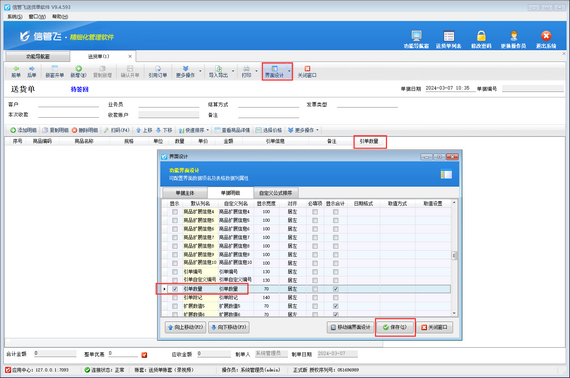
Task: Click 添加明细 green add icon
Action: pos(13,130)
